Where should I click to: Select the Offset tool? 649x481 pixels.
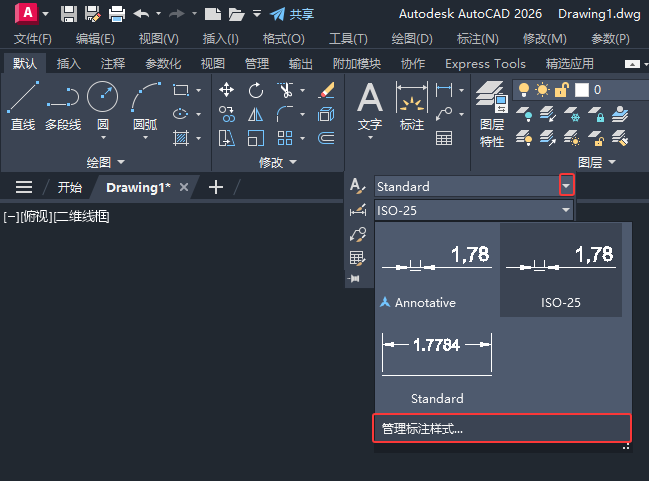(327, 138)
